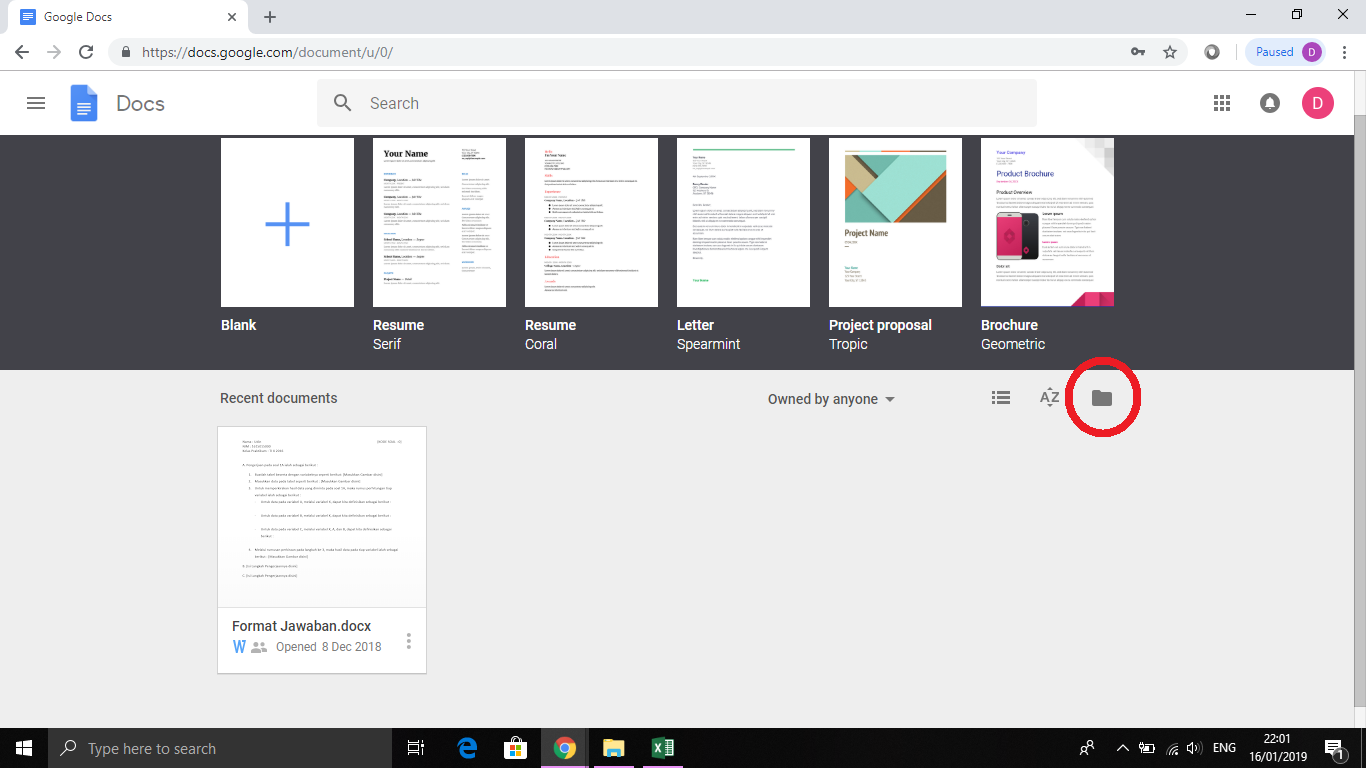Click the Recent documents heading

pos(279,398)
